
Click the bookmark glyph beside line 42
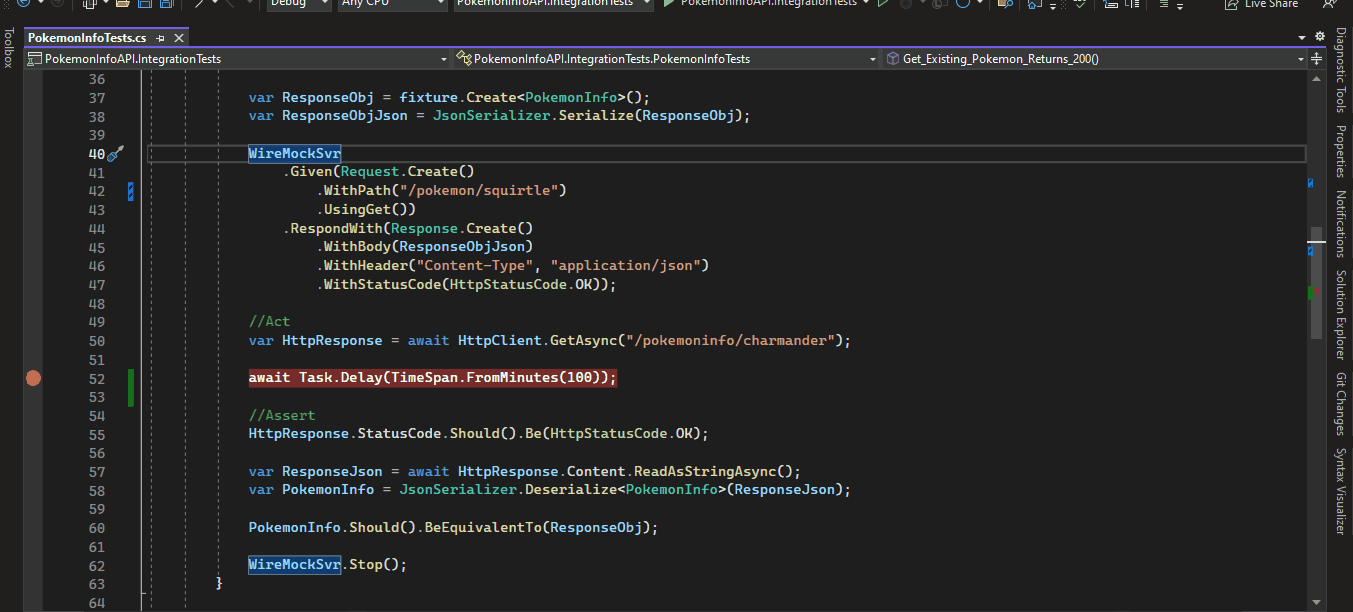click(130, 191)
